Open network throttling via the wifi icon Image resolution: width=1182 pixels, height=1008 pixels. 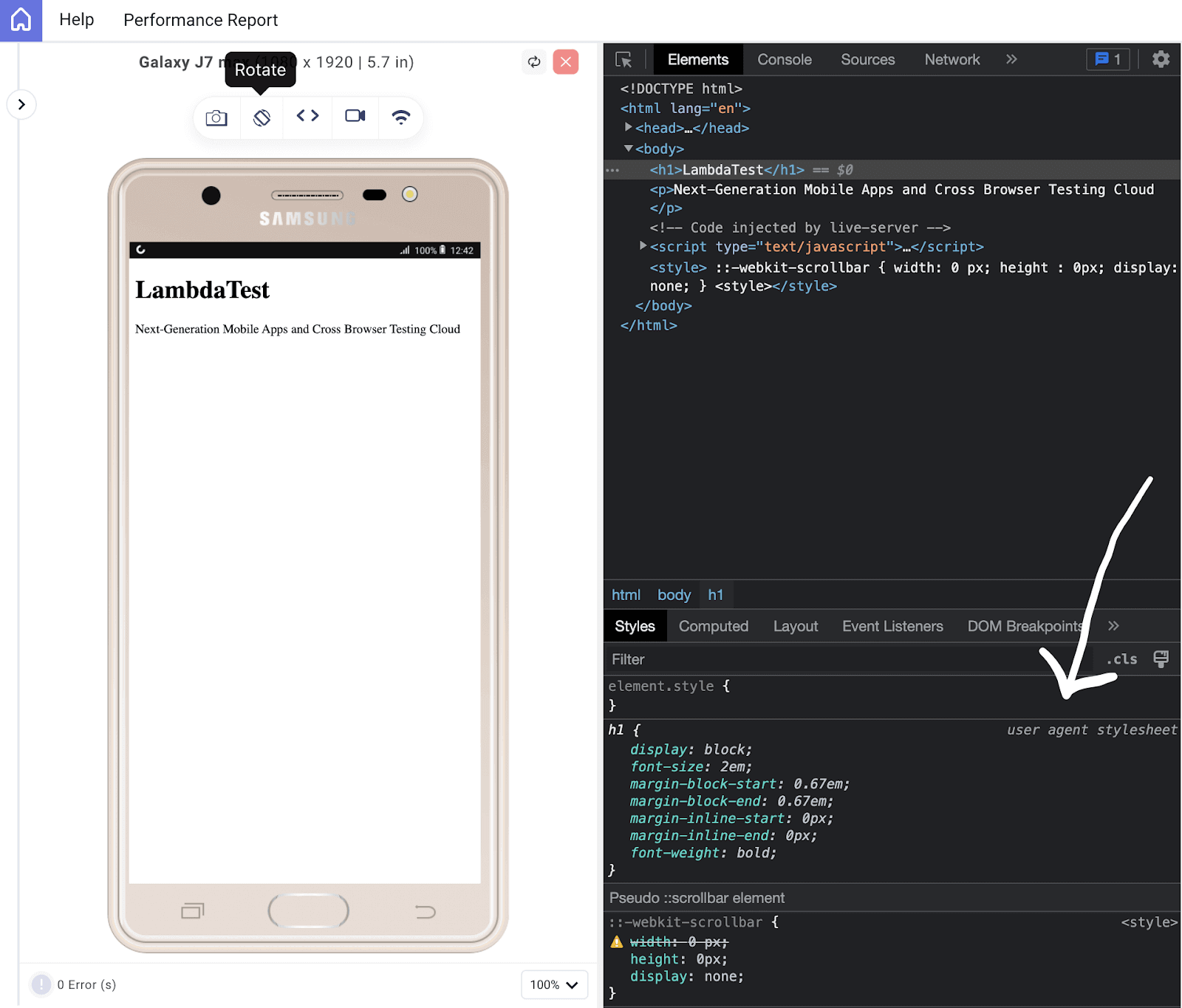pos(401,117)
